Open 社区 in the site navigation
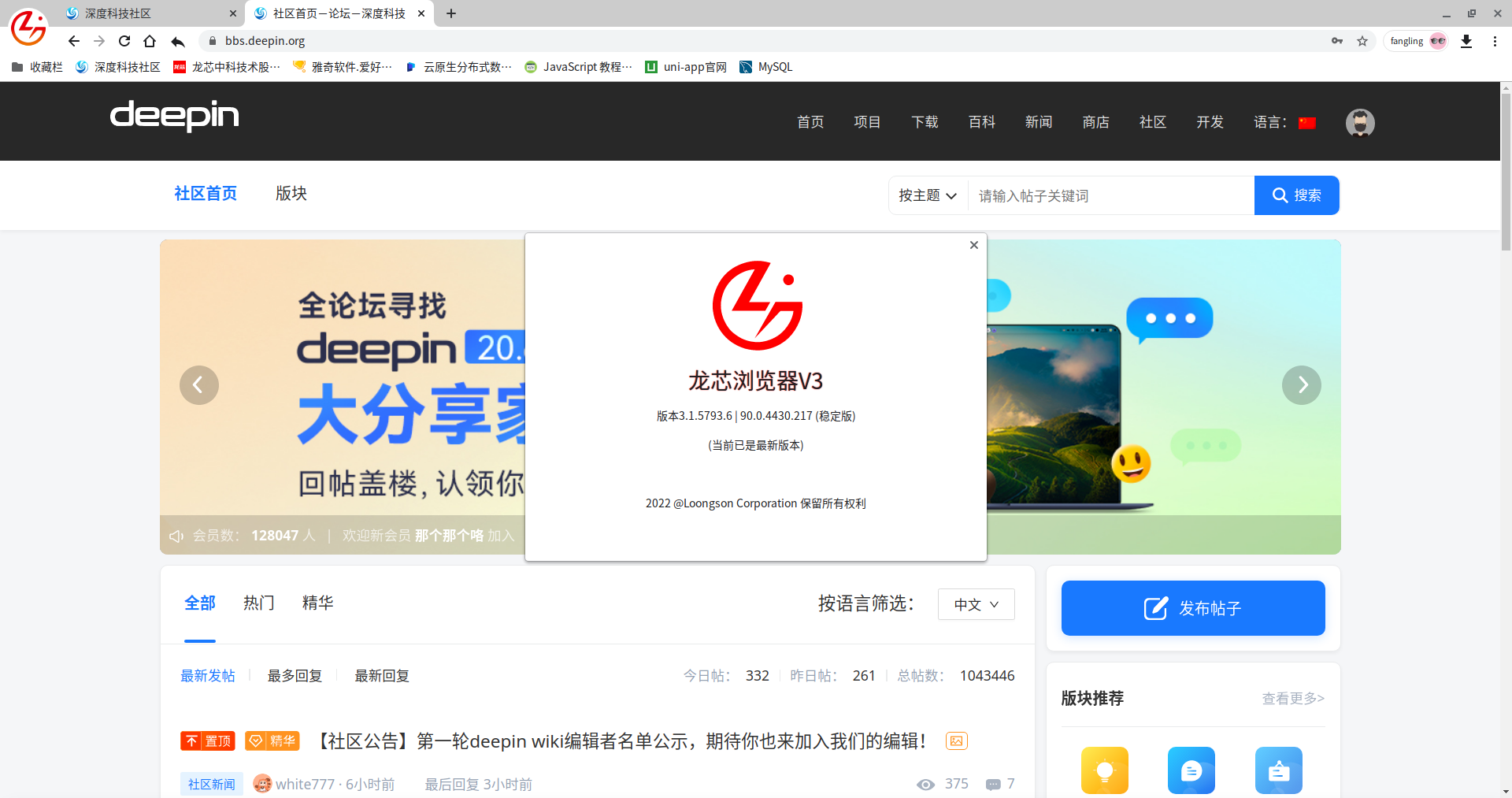This screenshot has height=798, width=1512. click(x=1153, y=122)
